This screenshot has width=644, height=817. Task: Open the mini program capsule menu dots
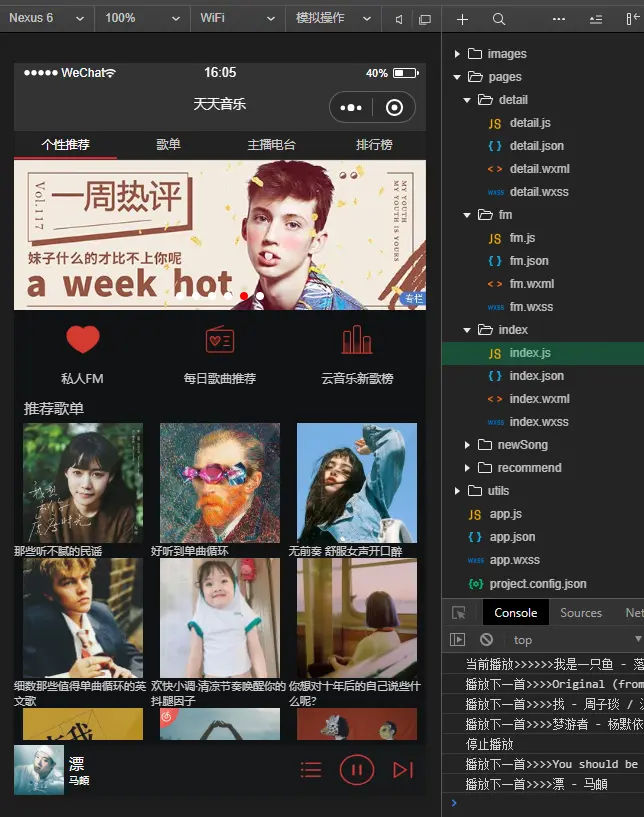pyautogui.click(x=351, y=107)
